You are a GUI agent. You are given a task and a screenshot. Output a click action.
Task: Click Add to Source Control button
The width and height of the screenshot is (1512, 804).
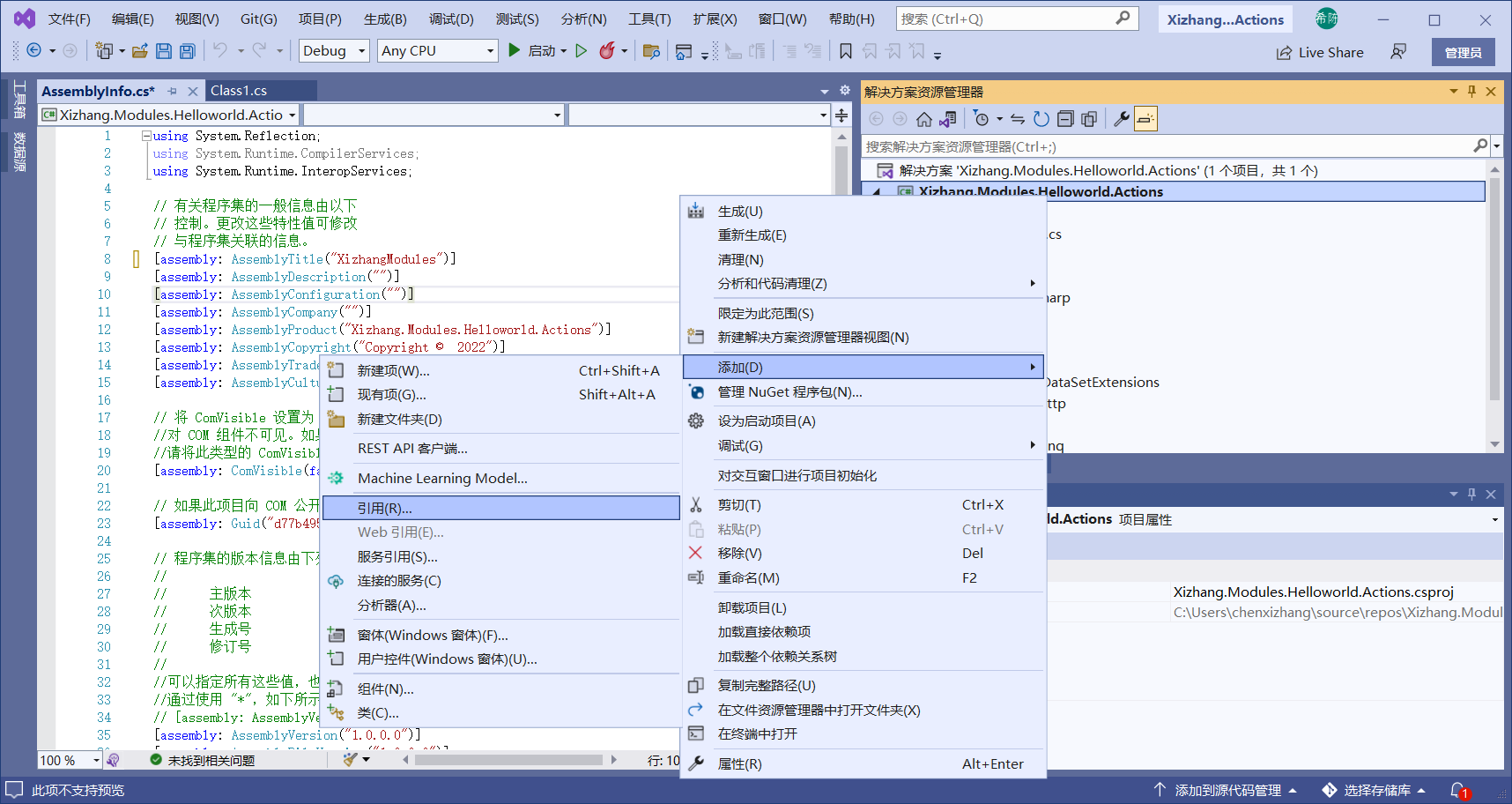click(1225, 791)
